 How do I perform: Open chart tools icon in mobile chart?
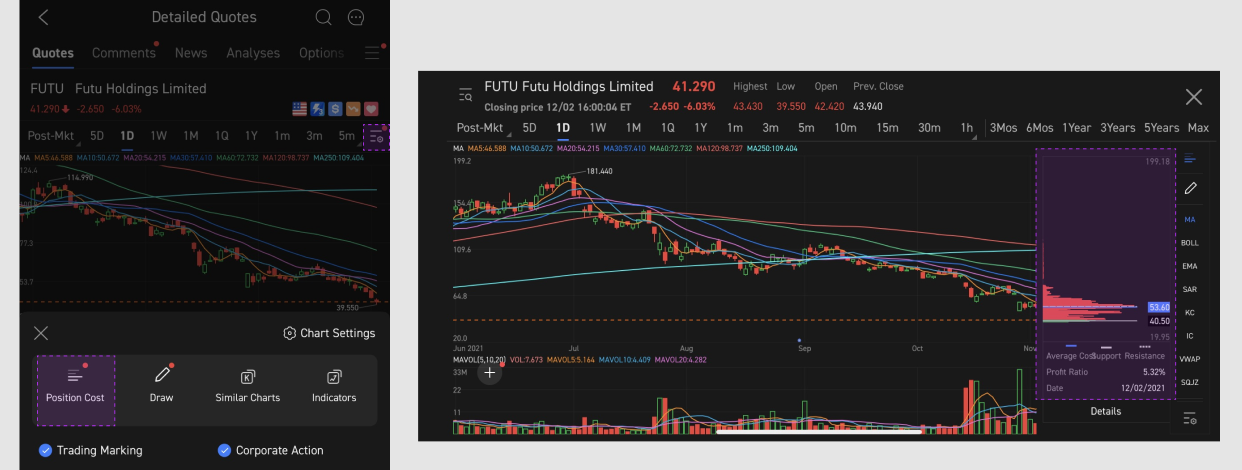point(376,137)
